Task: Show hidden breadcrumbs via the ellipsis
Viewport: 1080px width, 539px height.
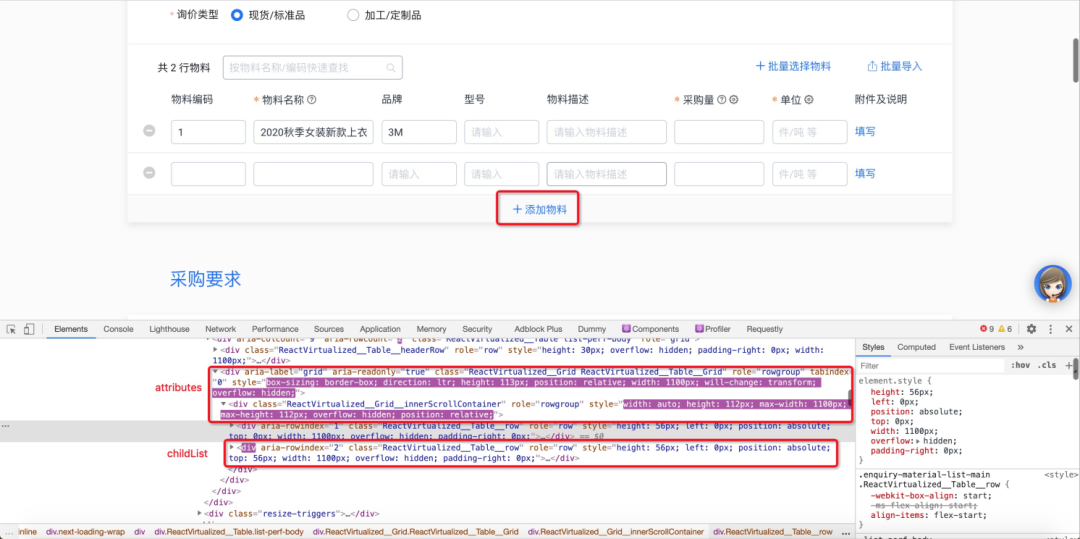Action: [846, 532]
